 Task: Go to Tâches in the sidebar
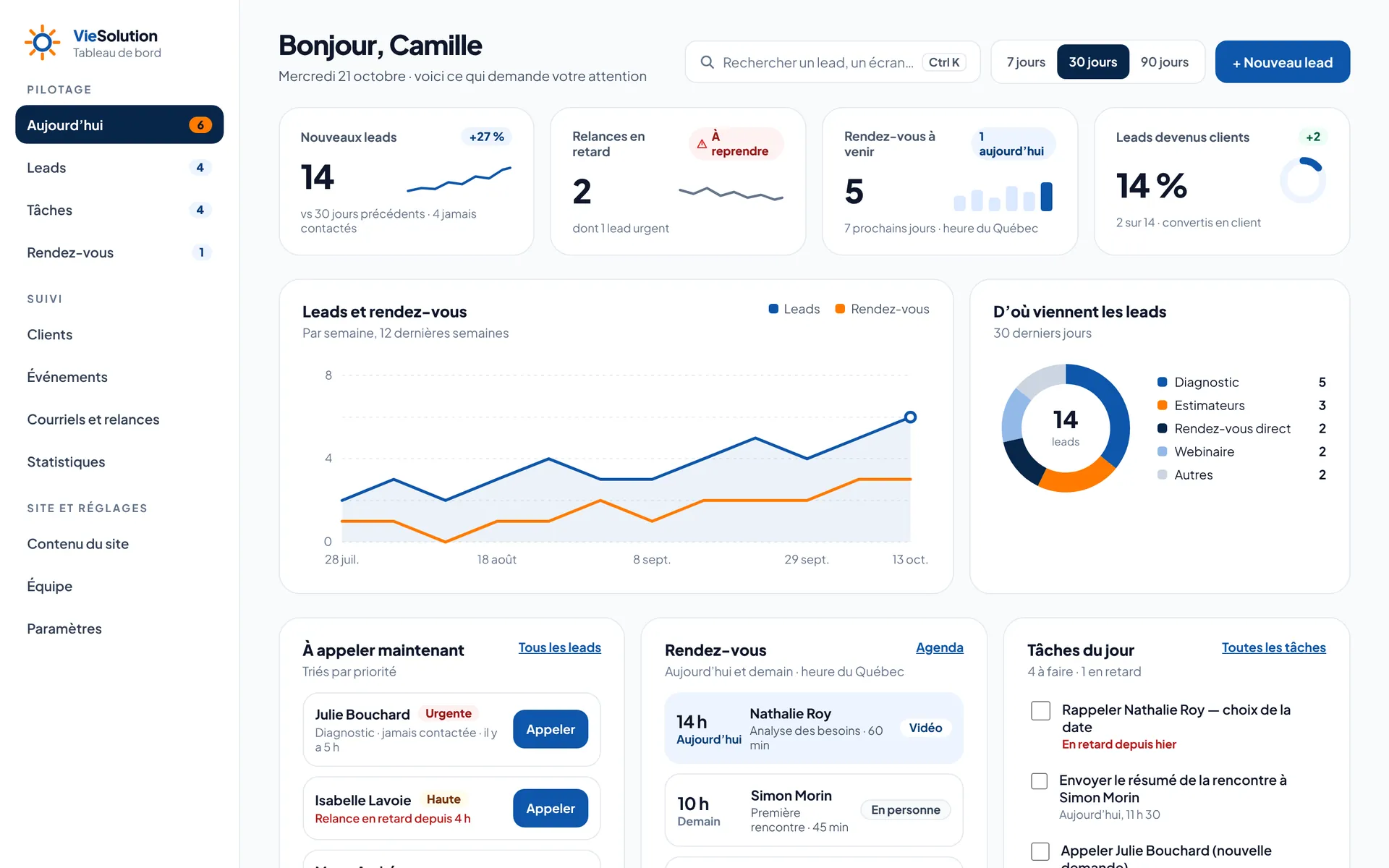tap(119, 210)
